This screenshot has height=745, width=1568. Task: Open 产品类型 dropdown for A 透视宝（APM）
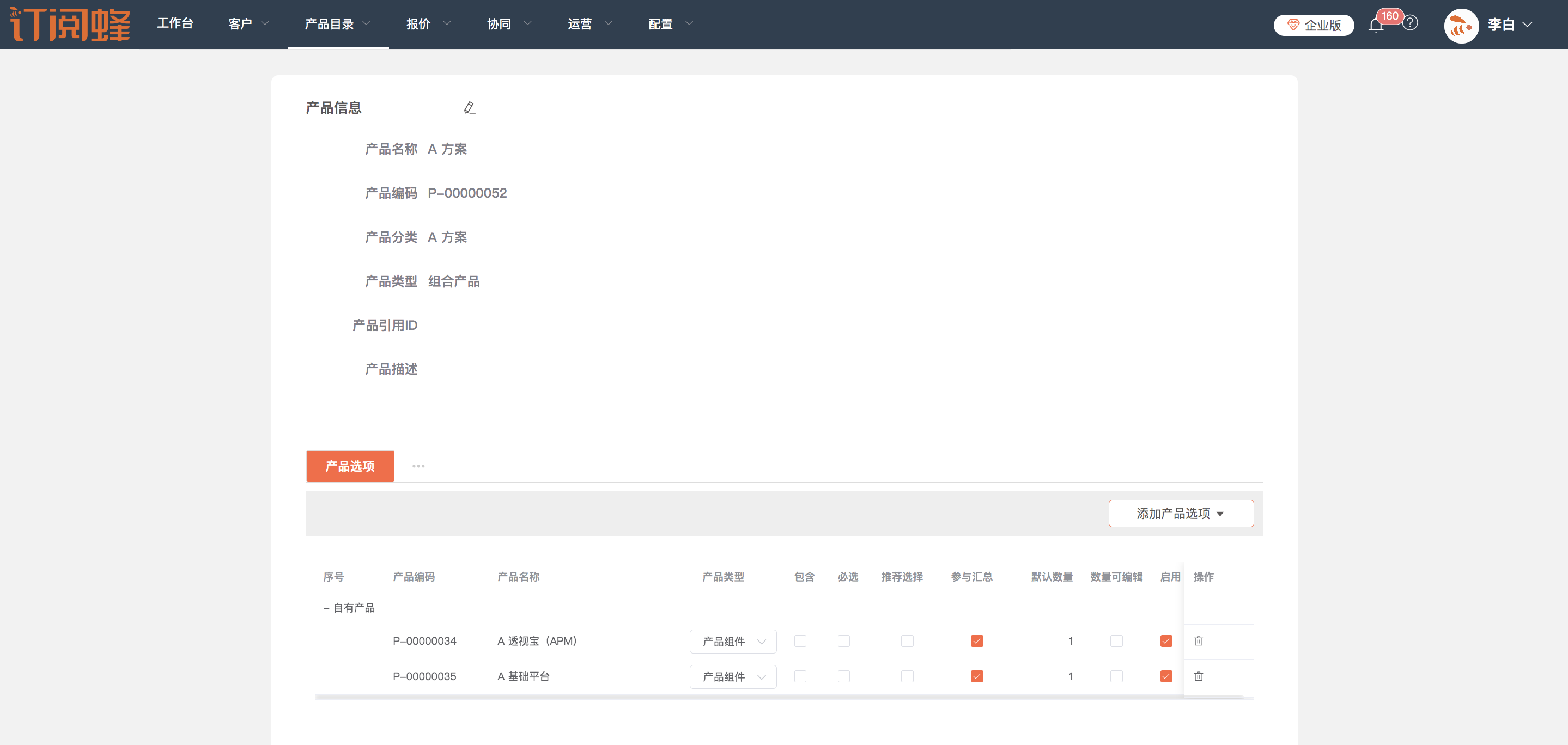(x=732, y=642)
